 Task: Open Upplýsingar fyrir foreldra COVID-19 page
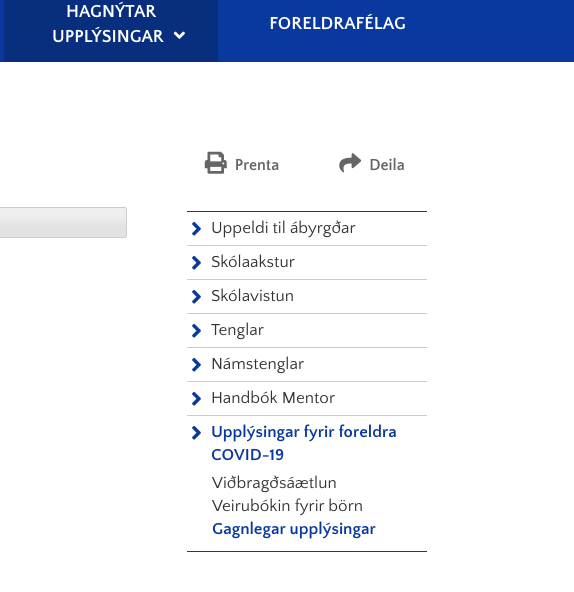[304, 443]
